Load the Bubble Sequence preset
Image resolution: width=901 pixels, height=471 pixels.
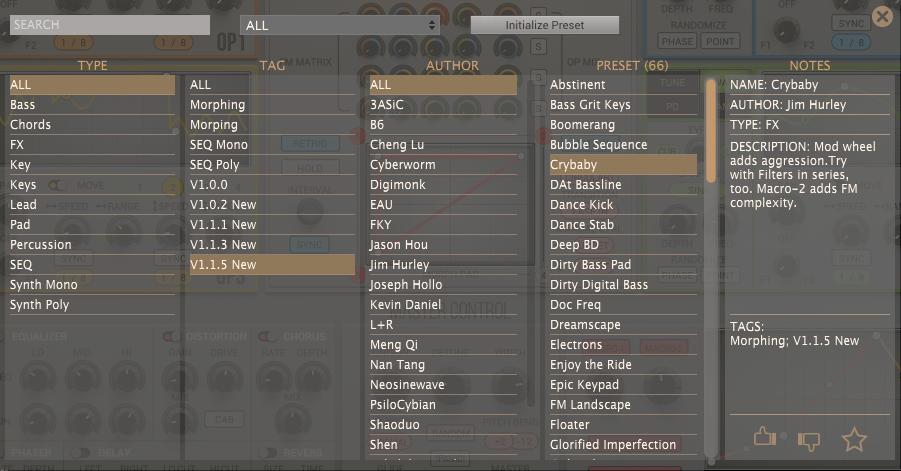(x=623, y=145)
